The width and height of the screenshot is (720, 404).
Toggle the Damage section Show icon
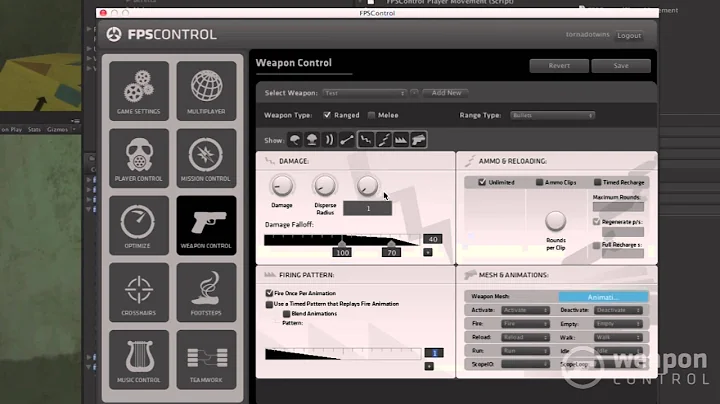[x=366, y=140]
